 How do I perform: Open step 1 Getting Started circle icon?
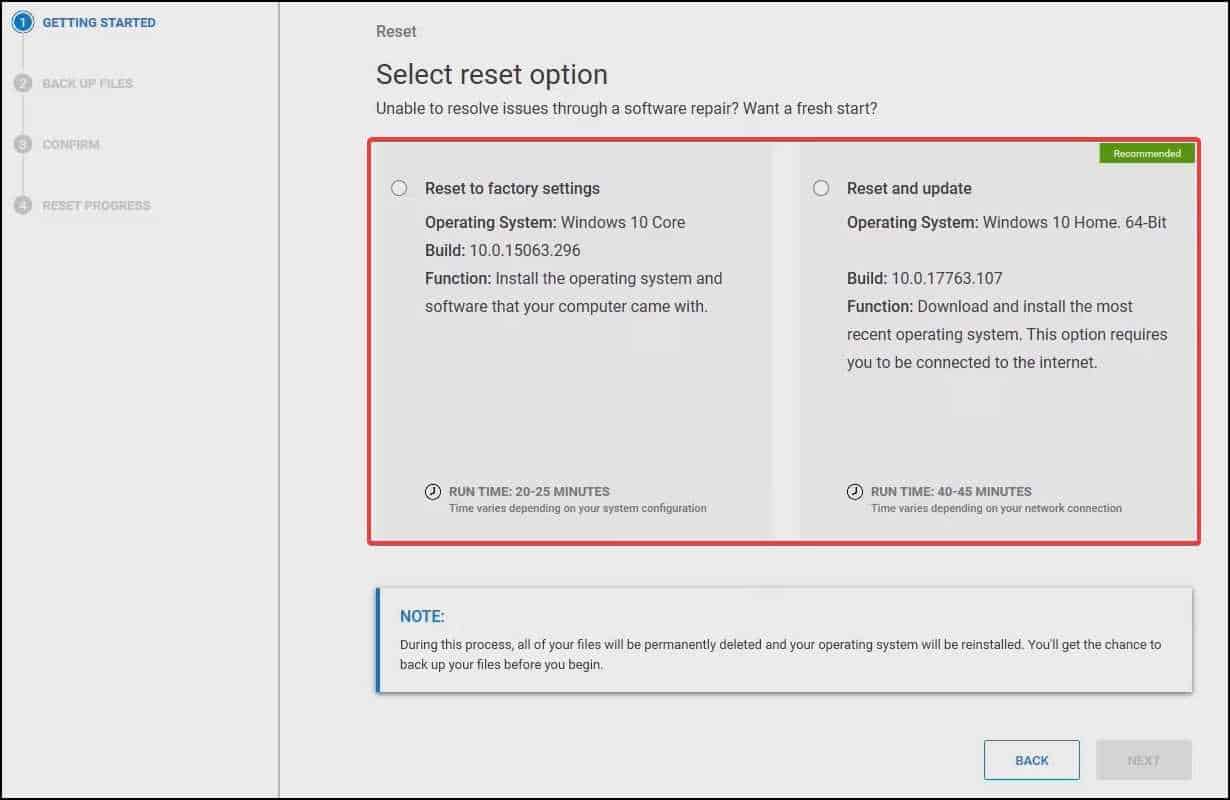23,23
